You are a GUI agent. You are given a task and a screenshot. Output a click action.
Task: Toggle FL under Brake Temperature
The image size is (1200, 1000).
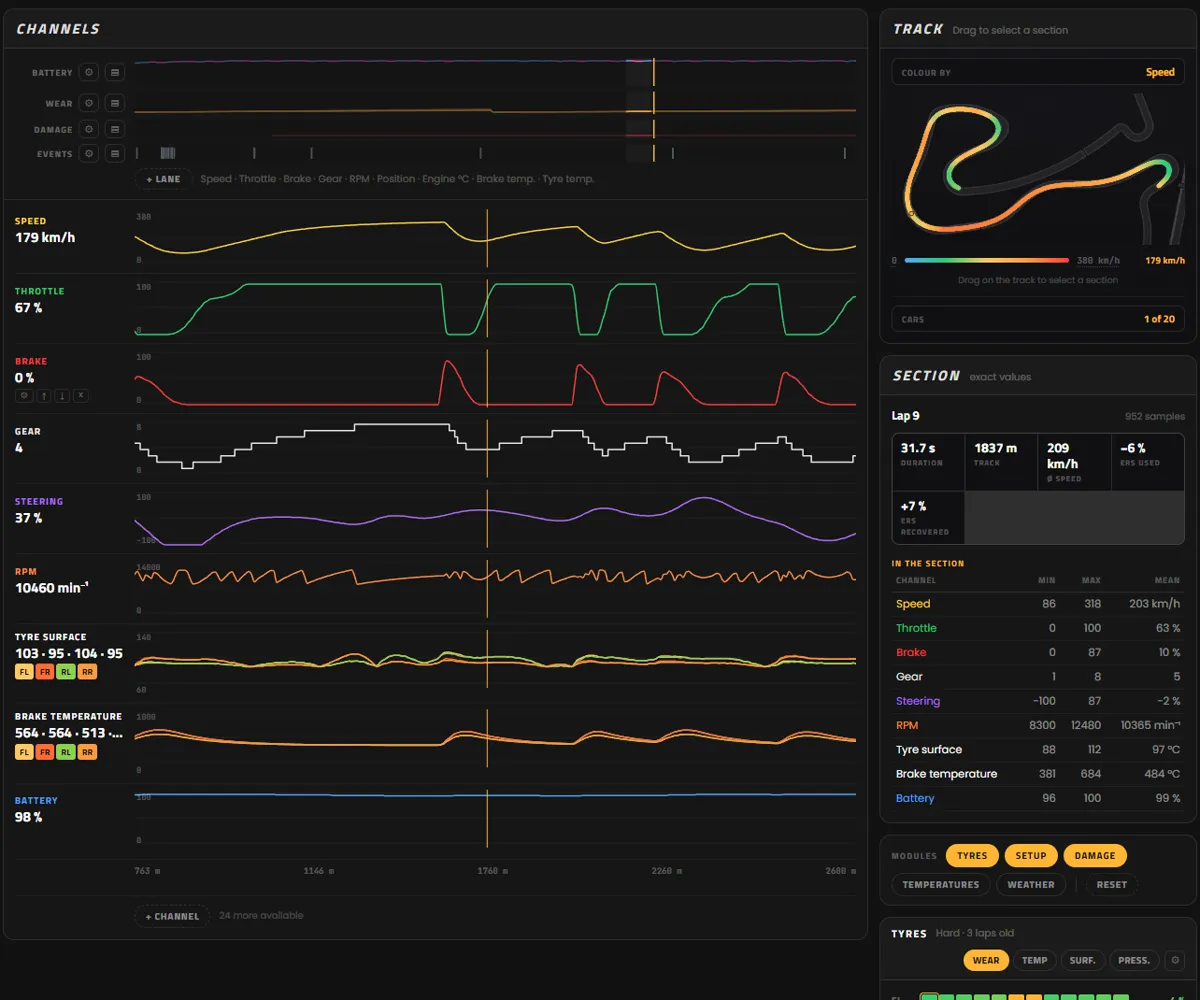click(x=24, y=752)
